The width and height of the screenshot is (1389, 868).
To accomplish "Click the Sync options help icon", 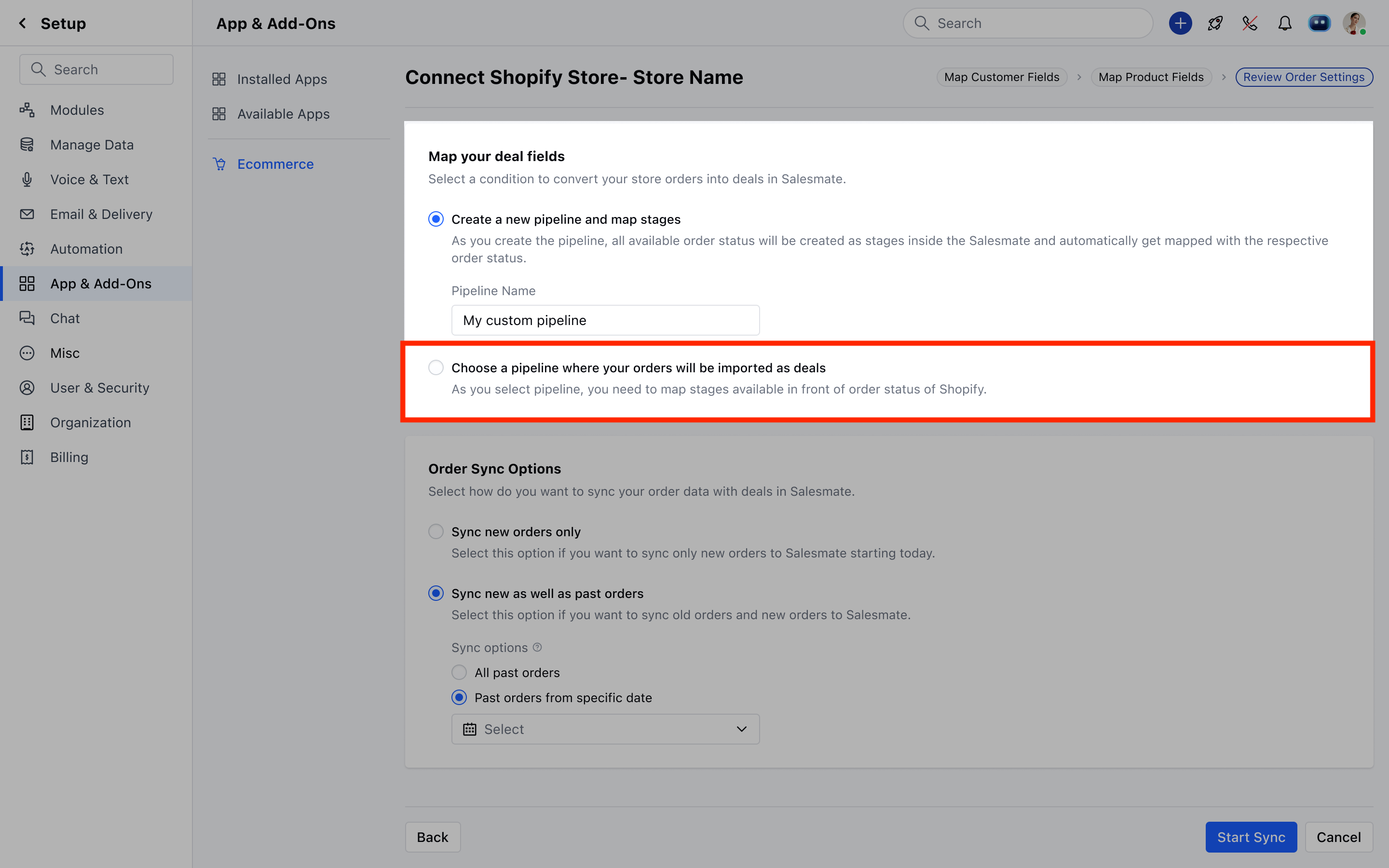I will [537, 647].
